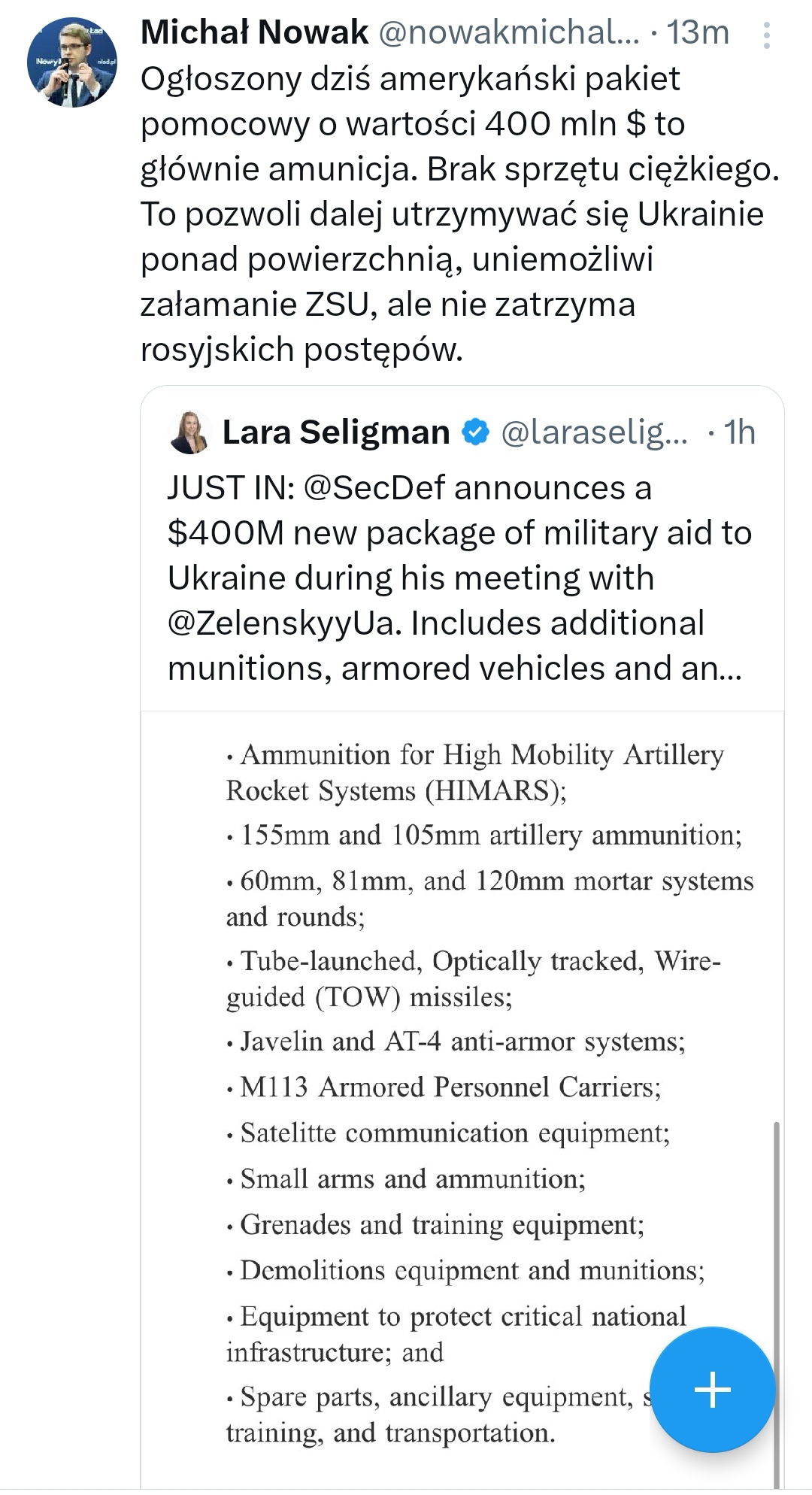Viewport: 812px width, 1495px height.
Task: Tap the 13m timestamp on the tweet
Action: pos(698,33)
